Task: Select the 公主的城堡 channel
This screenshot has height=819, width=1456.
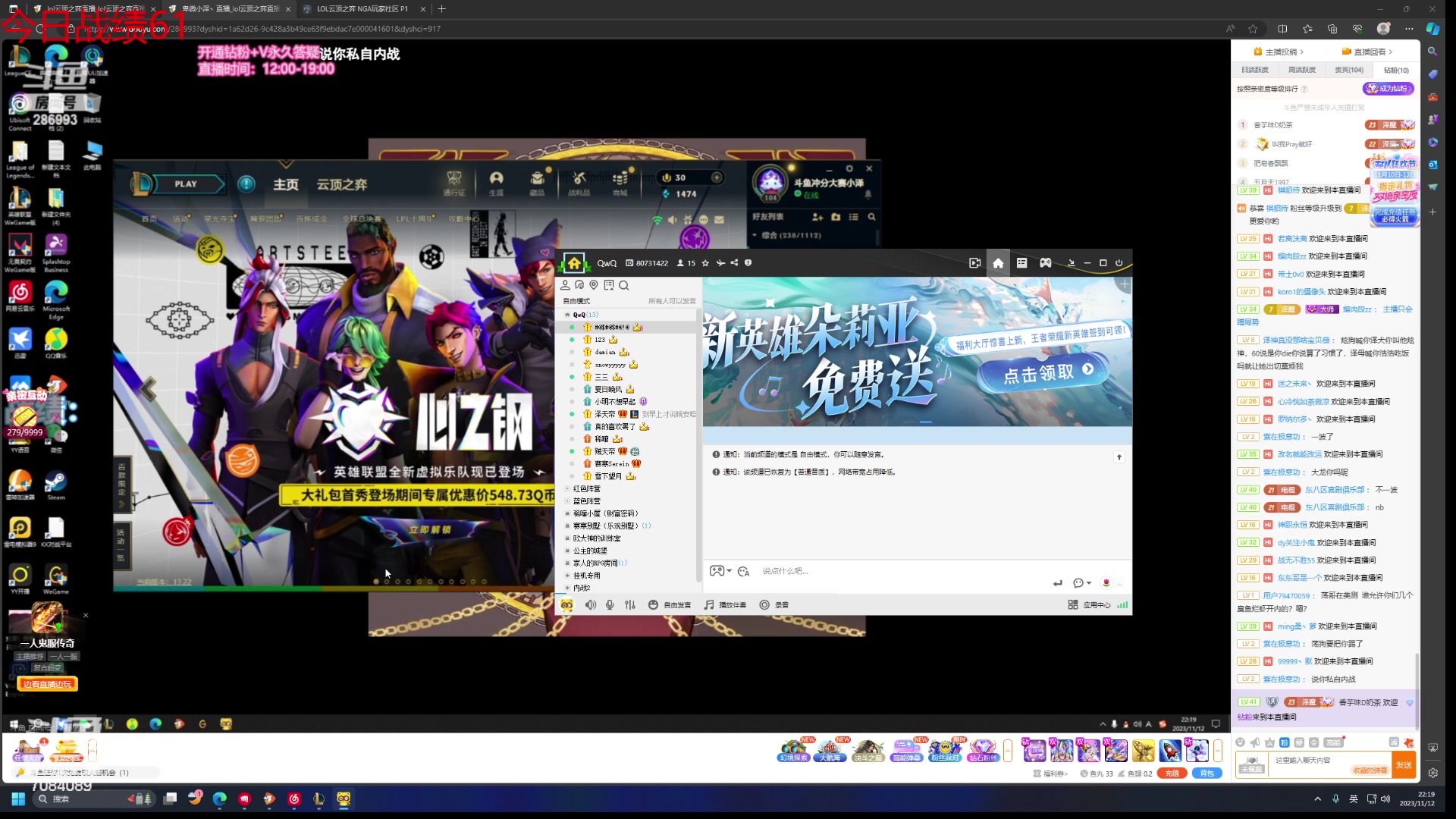Action: point(590,551)
